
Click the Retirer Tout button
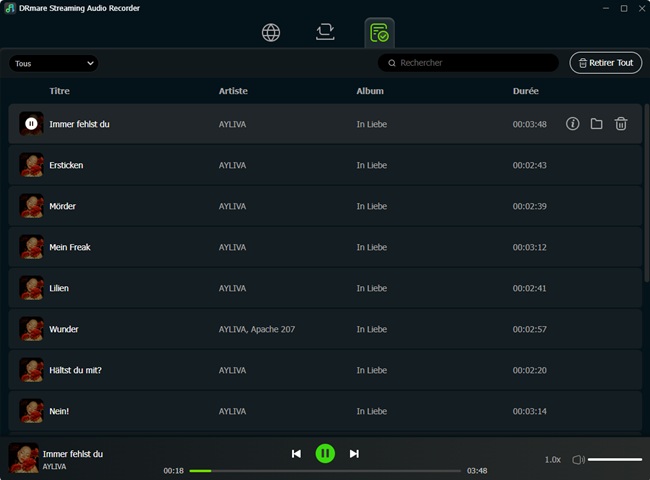click(606, 63)
